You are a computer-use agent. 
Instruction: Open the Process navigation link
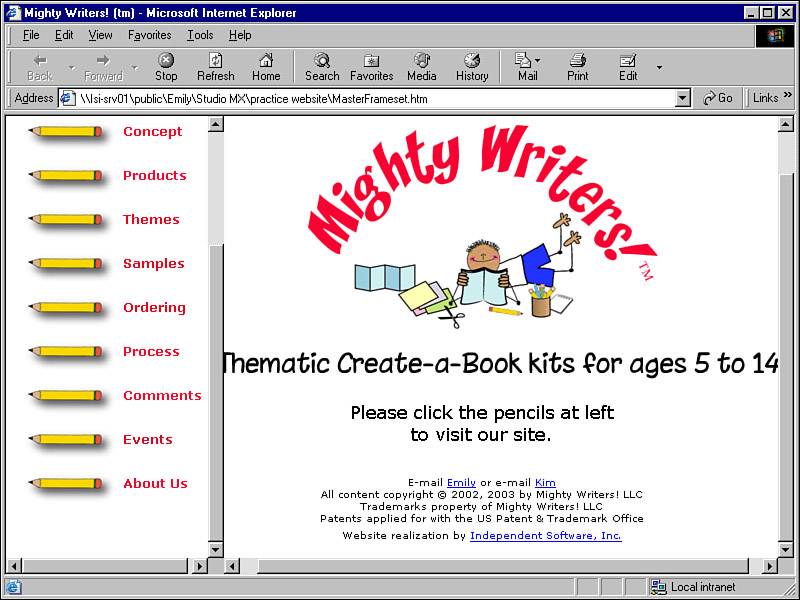pos(151,352)
